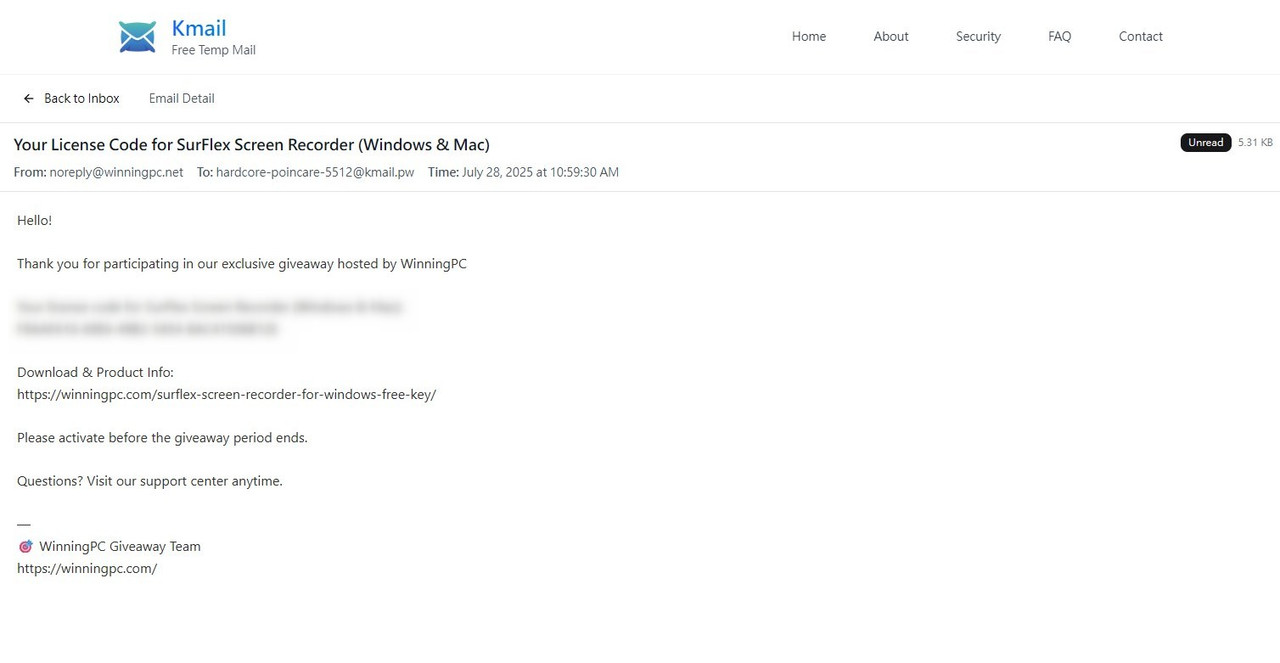Select the Email Detail breadcrumb label
The width and height of the screenshot is (1280, 663).
click(x=182, y=98)
